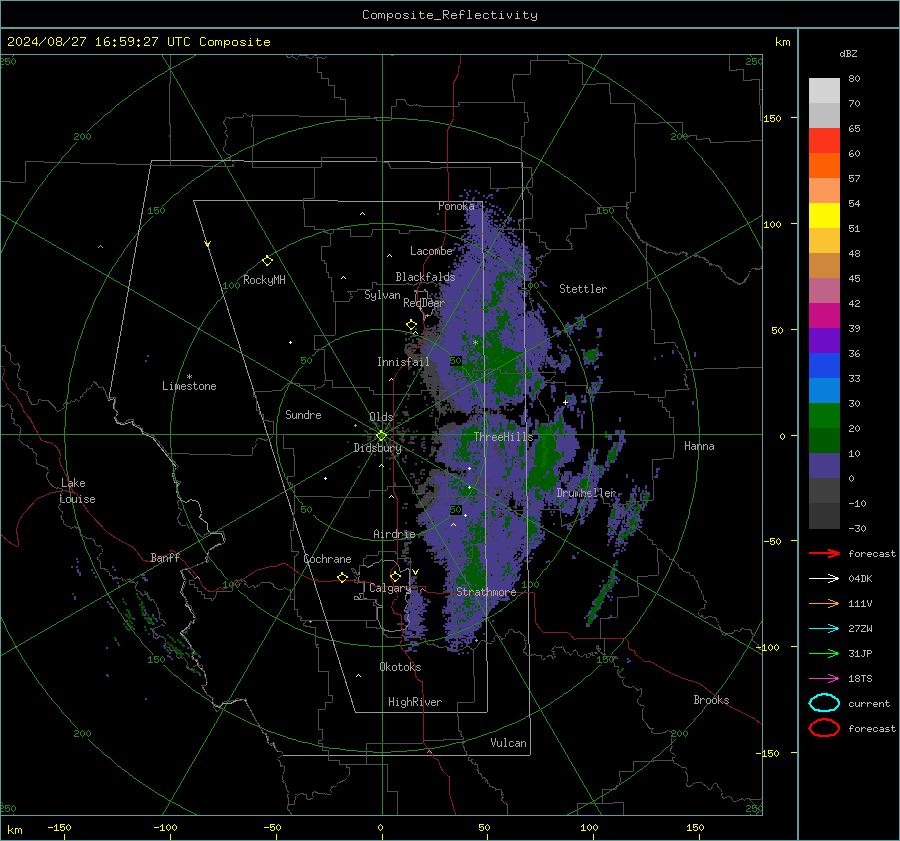Click the Blackfalds town label
This screenshot has width=900, height=841.
click(425, 277)
